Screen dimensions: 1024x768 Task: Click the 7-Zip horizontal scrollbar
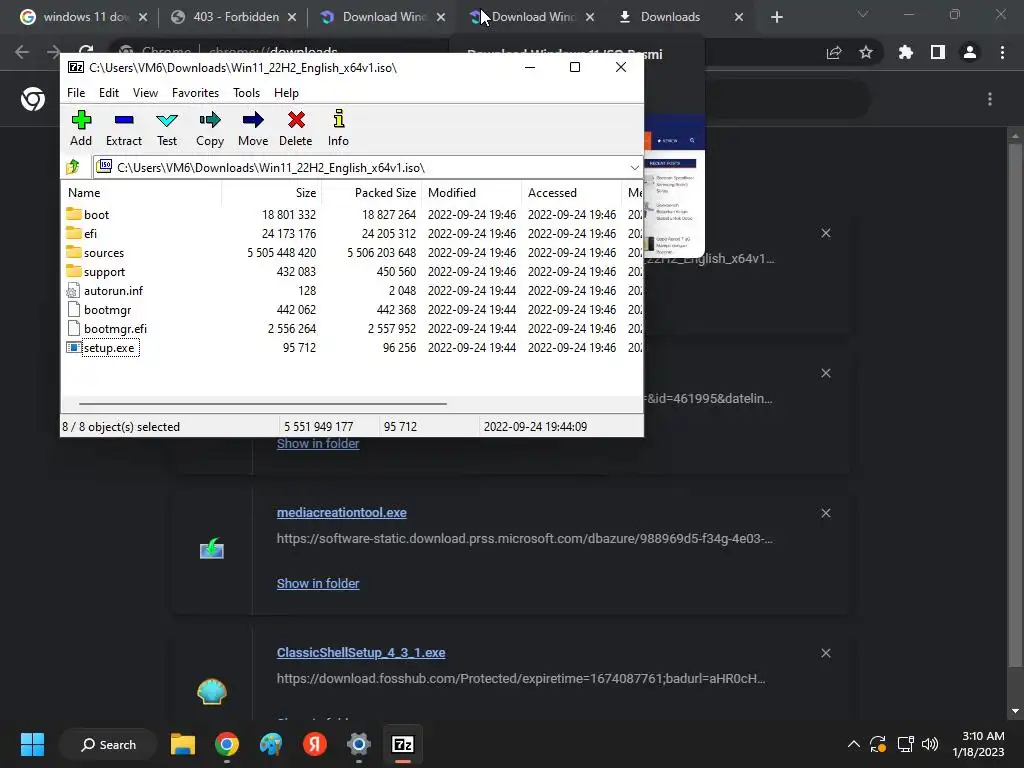coord(263,404)
